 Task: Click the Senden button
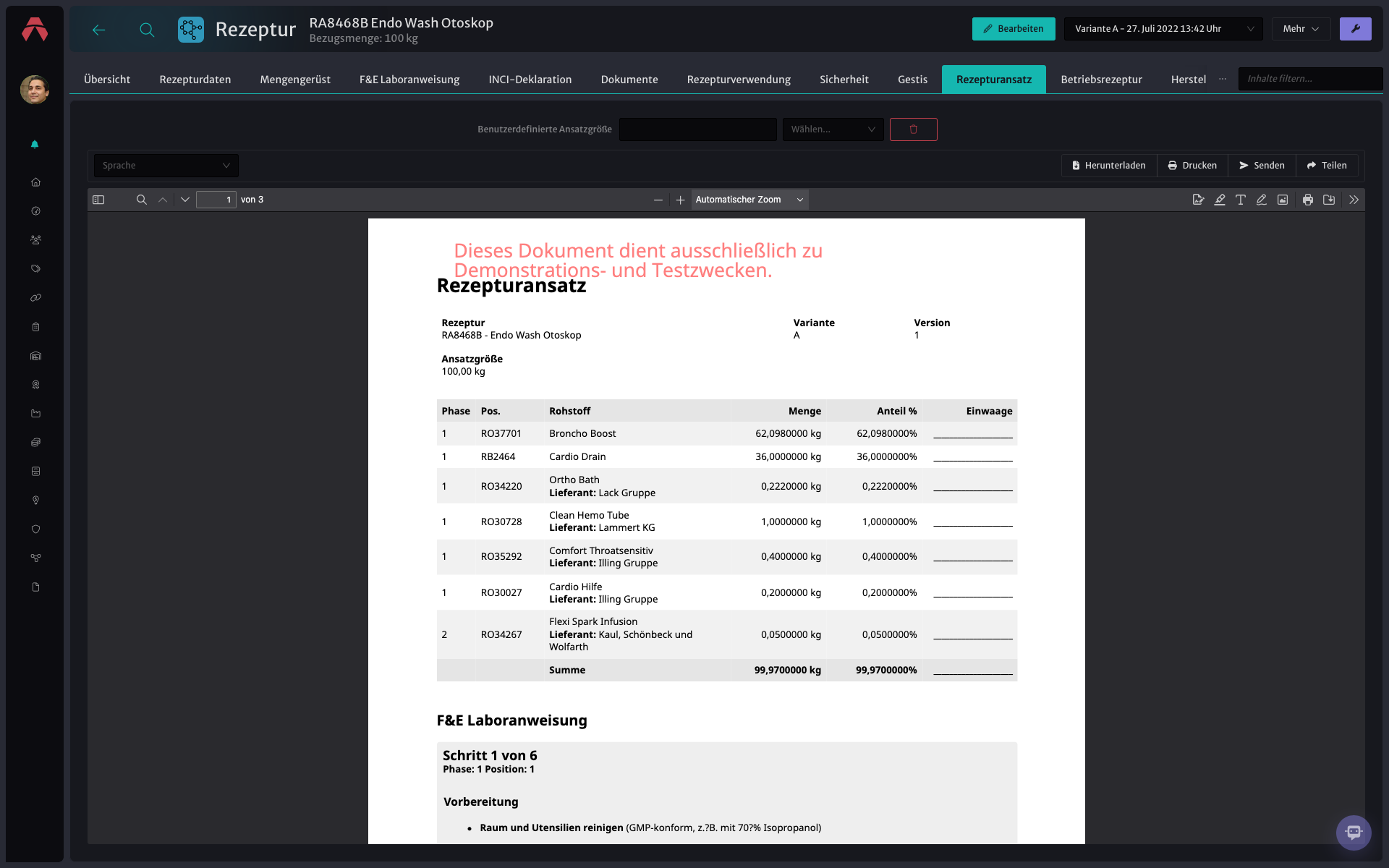tap(1262, 166)
